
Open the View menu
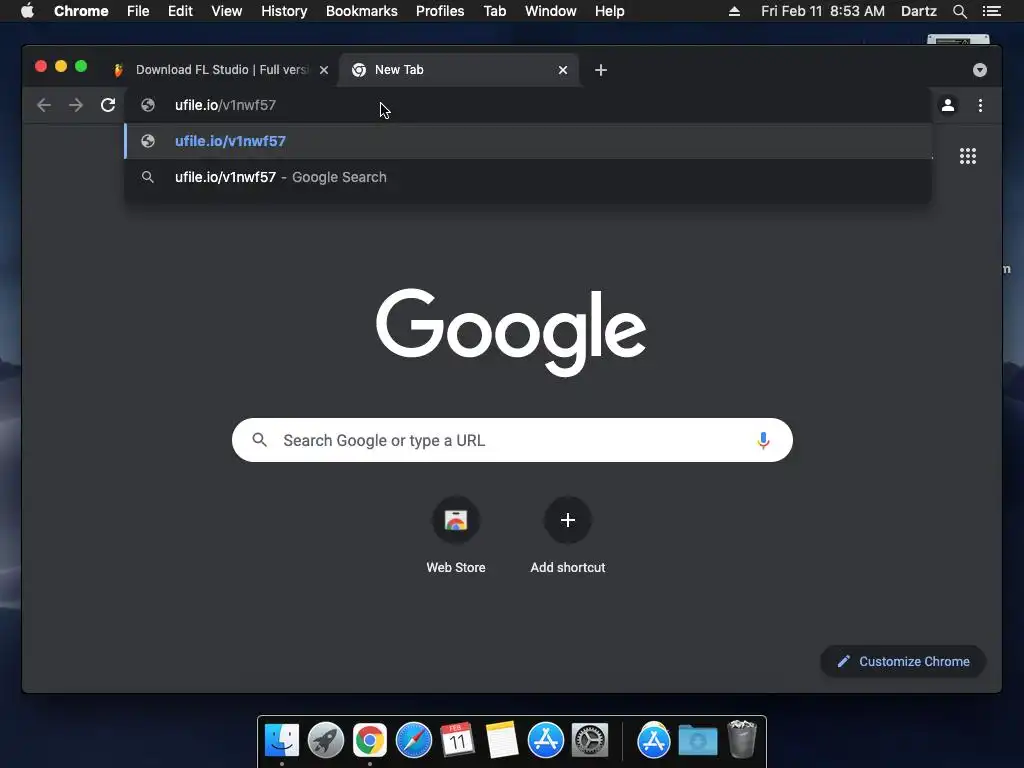(227, 11)
